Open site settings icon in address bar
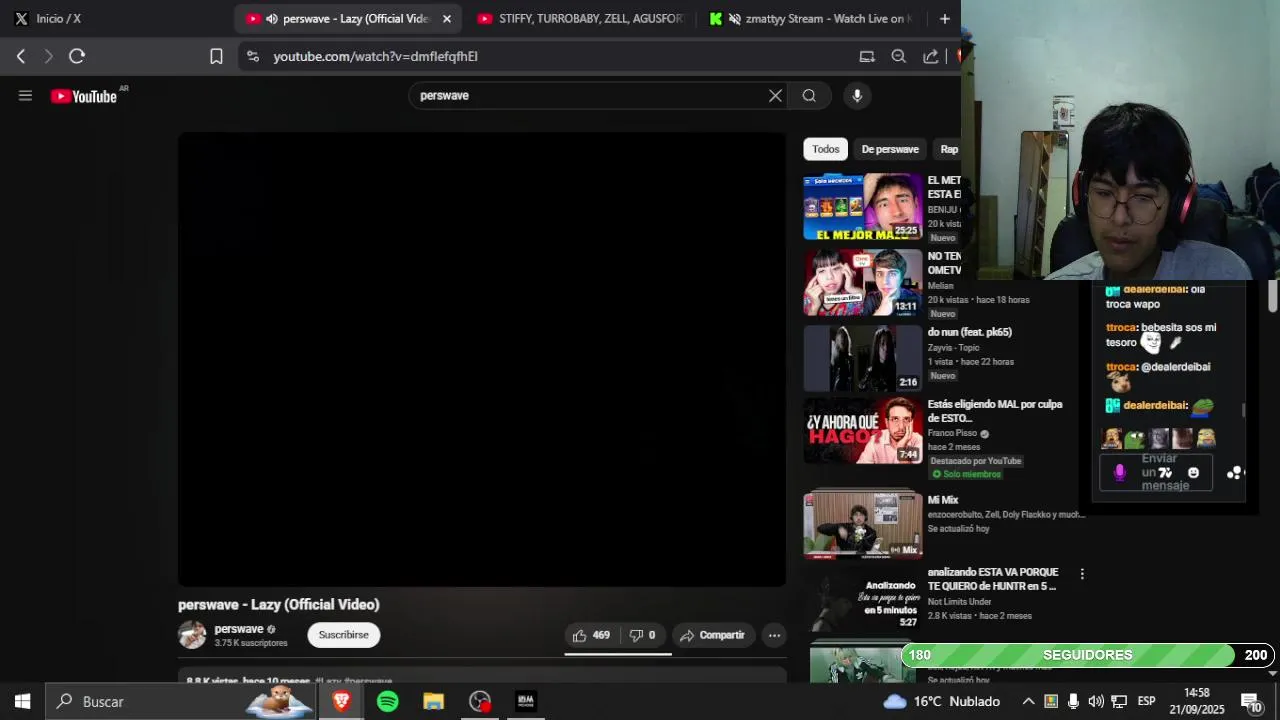The width and height of the screenshot is (1280, 720). [252, 56]
